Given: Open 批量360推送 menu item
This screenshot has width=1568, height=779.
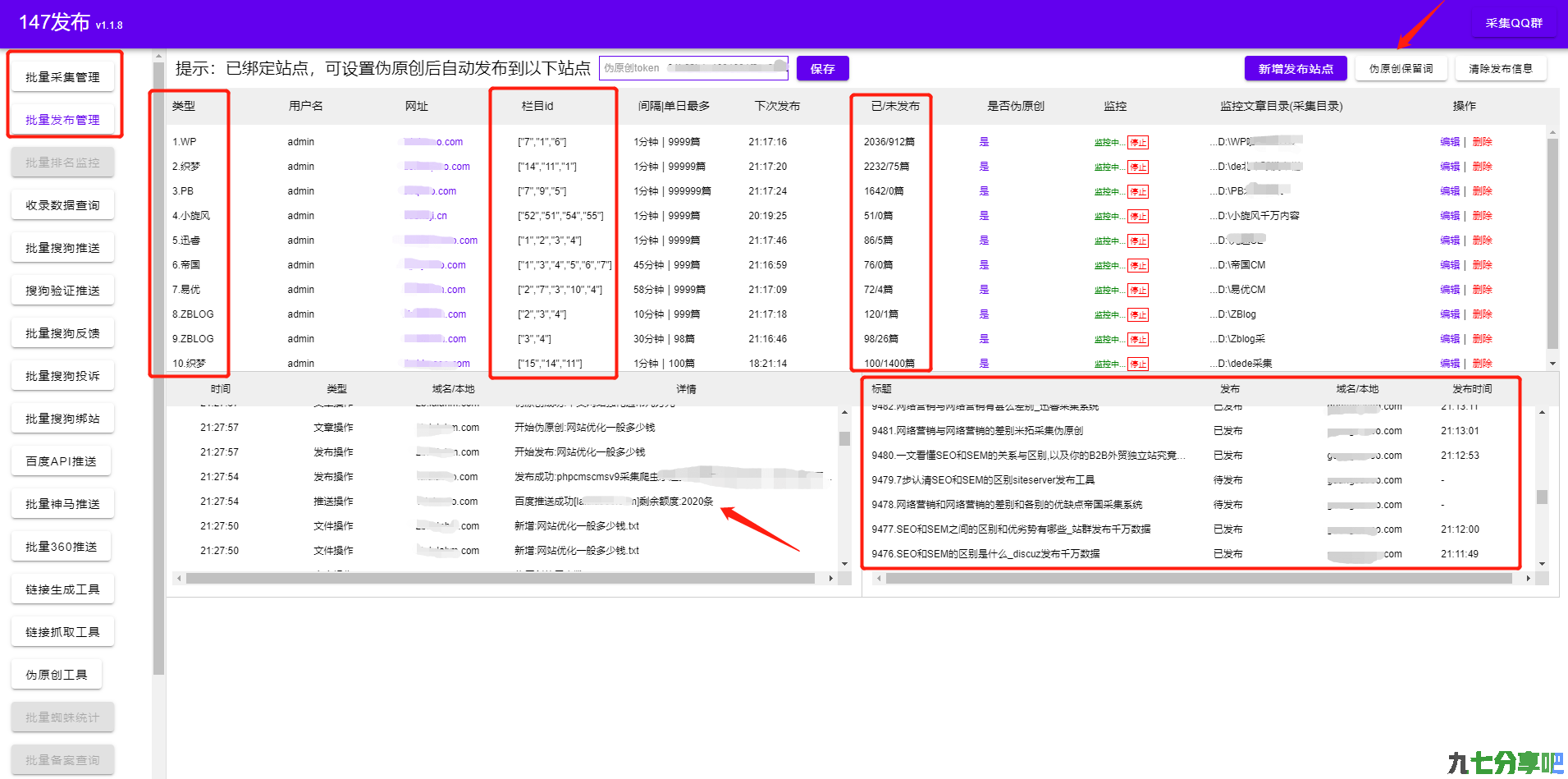Looking at the screenshot, I should coord(61,547).
